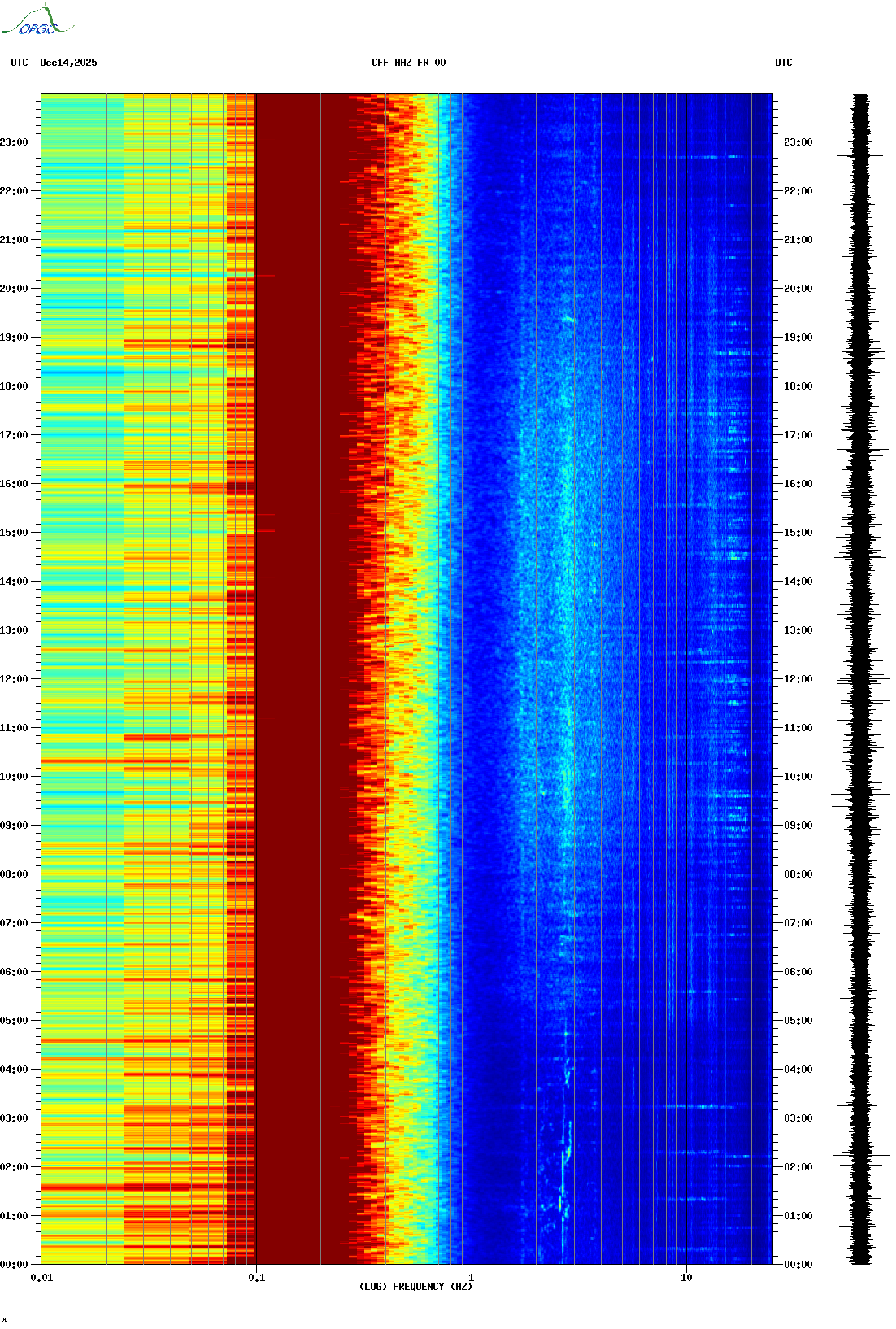Select the 18:00 marker on right axis
This screenshot has height=1329, width=896.
(798, 386)
